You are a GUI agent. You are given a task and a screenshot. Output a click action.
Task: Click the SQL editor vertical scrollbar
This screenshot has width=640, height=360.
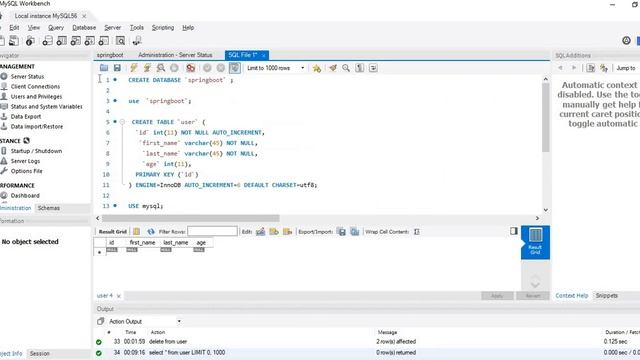(546, 118)
